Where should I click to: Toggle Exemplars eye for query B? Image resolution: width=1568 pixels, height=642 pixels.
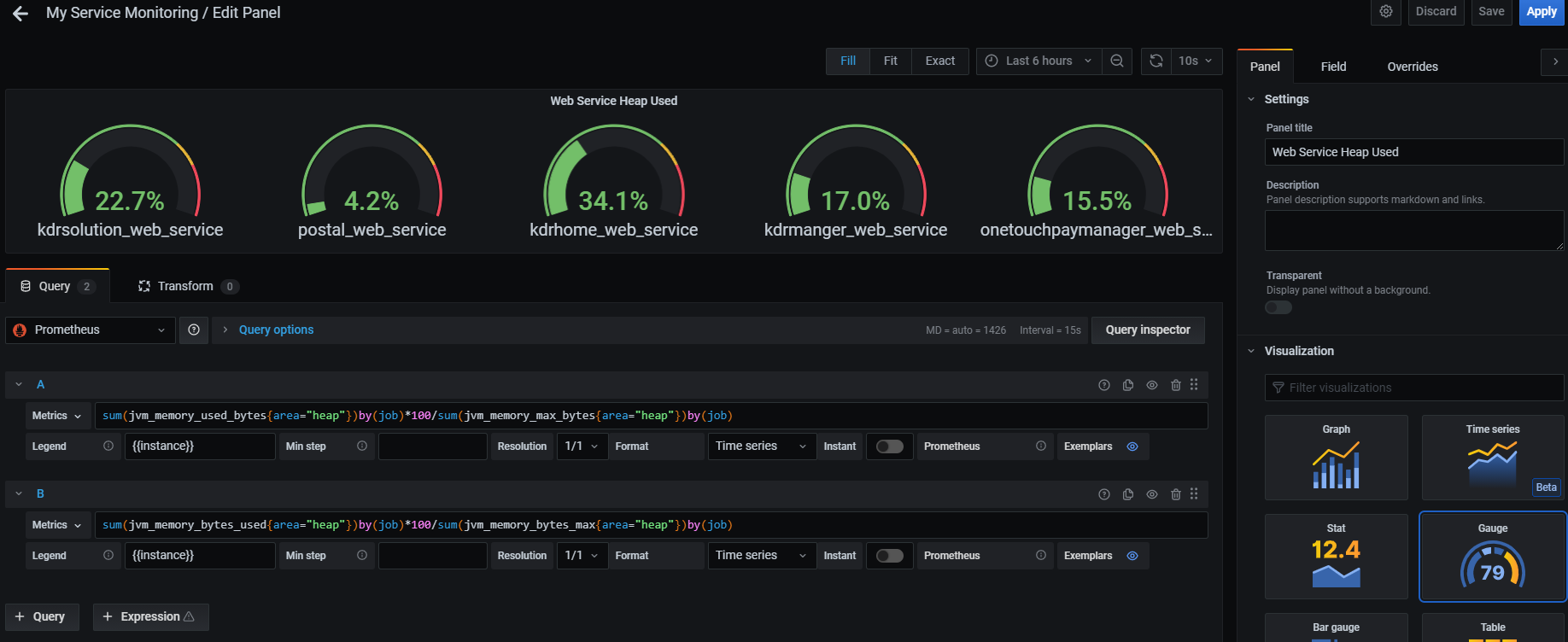click(x=1132, y=556)
